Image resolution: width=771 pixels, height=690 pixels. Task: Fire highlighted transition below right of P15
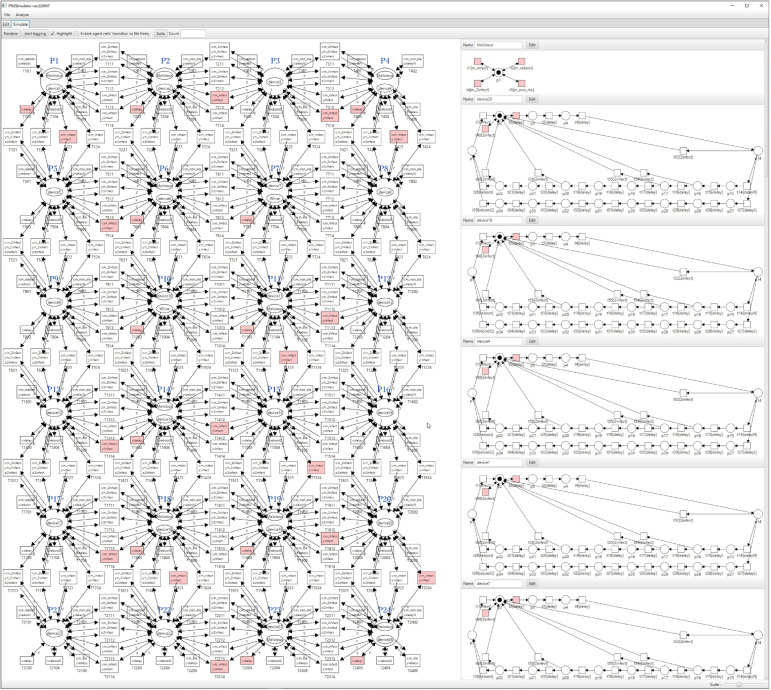(x=316, y=467)
